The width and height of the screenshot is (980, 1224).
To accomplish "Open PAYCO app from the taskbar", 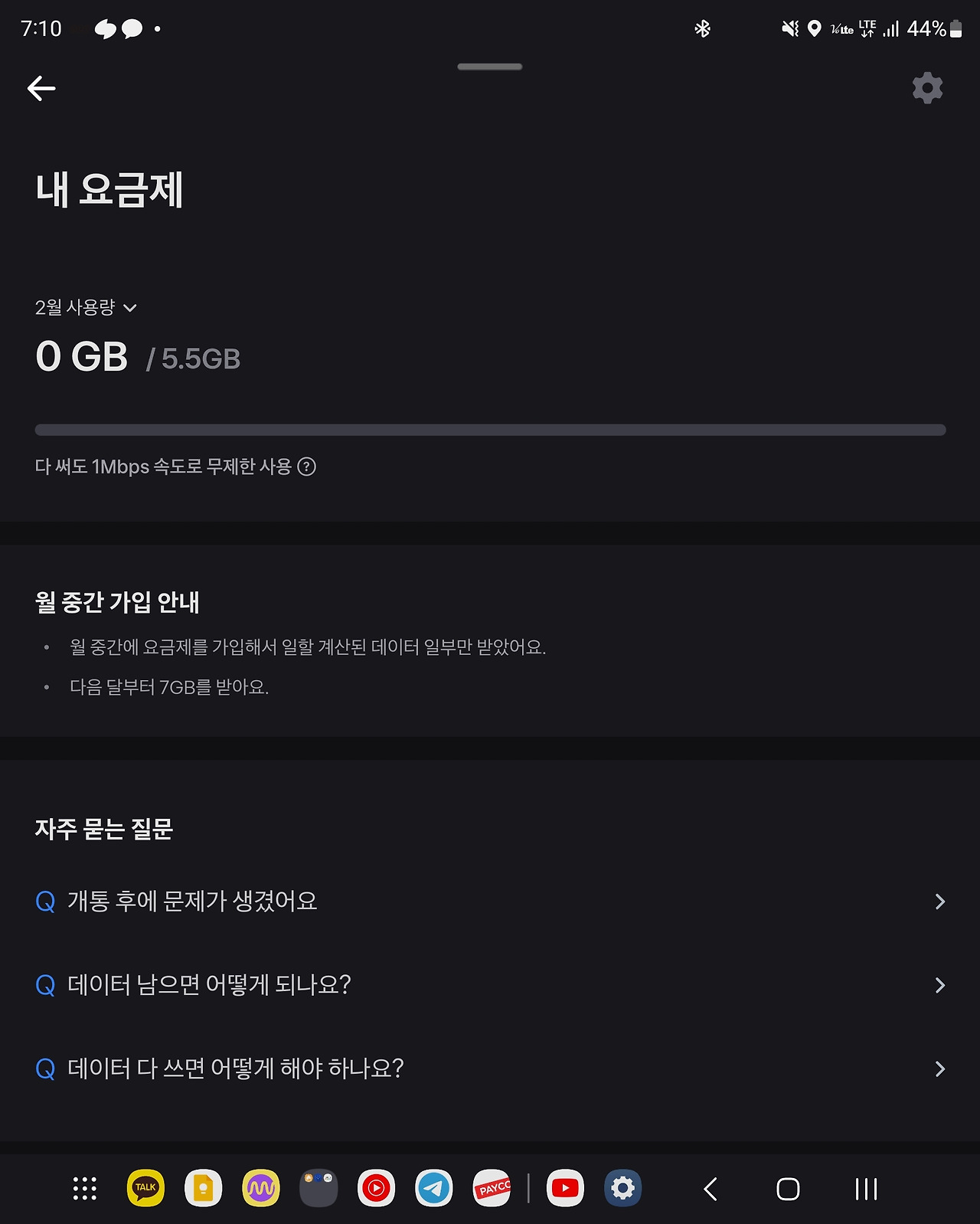I will (492, 1188).
